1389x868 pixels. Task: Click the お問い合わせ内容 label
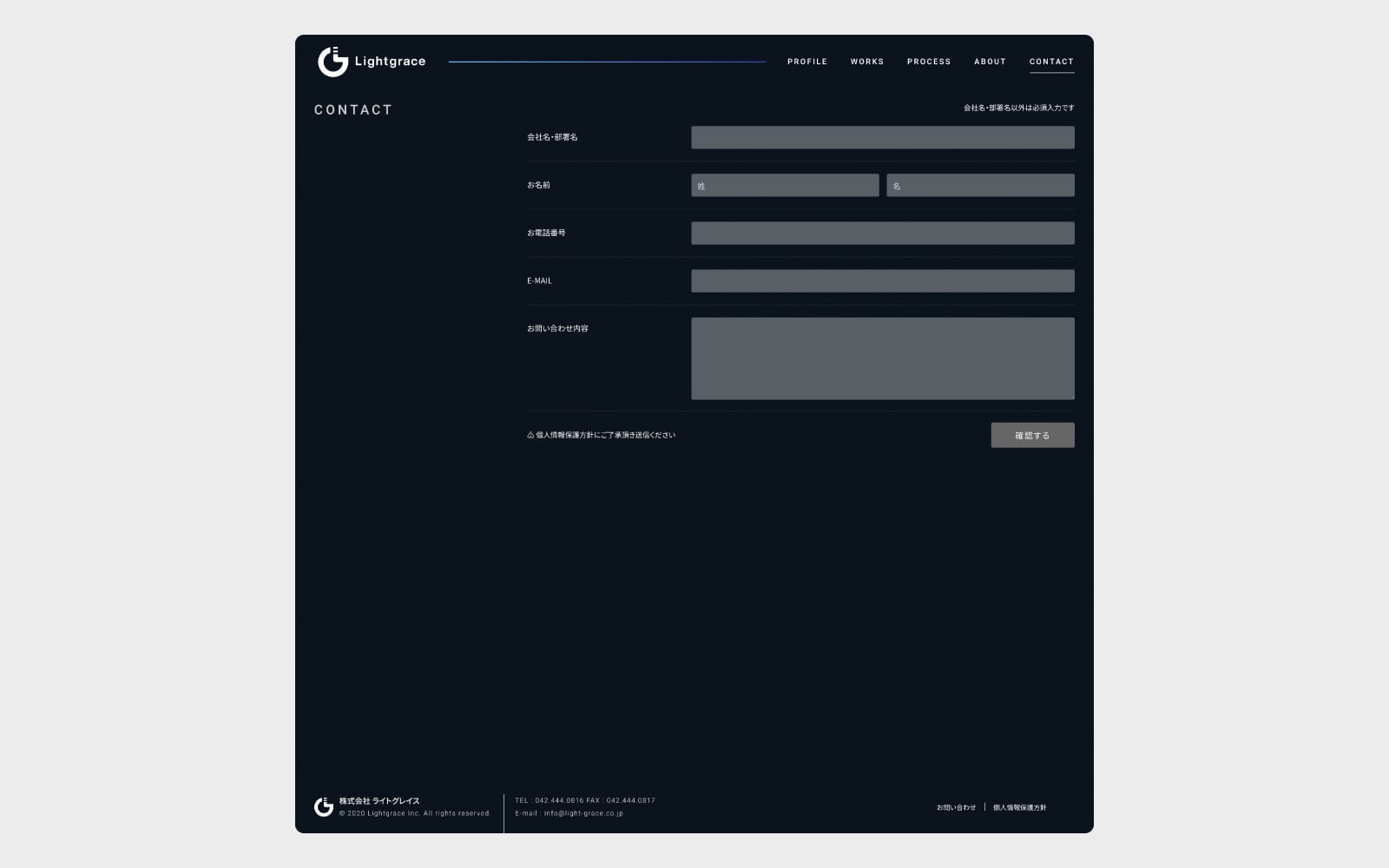click(557, 328)
